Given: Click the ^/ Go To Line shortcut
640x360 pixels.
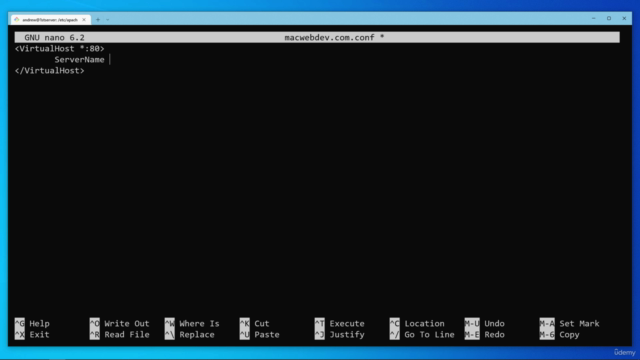Looking at the screenshot, I should pyautogui.click(x=422, y=335).
